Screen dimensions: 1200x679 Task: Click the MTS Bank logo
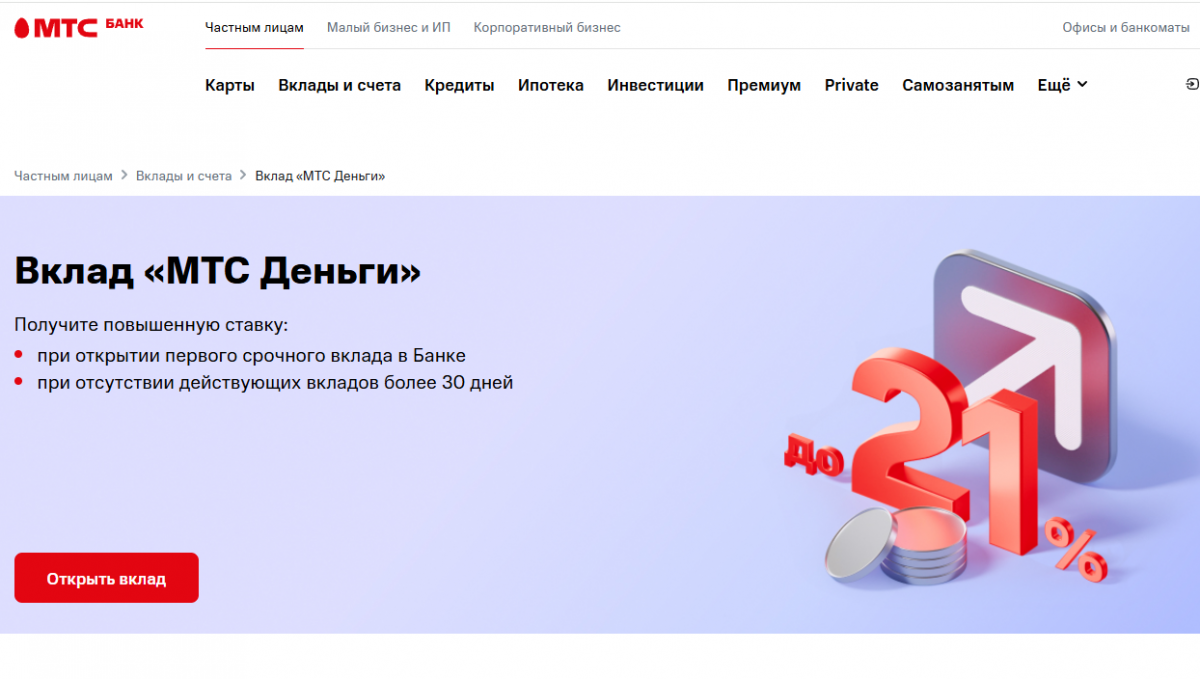(79, 27)
